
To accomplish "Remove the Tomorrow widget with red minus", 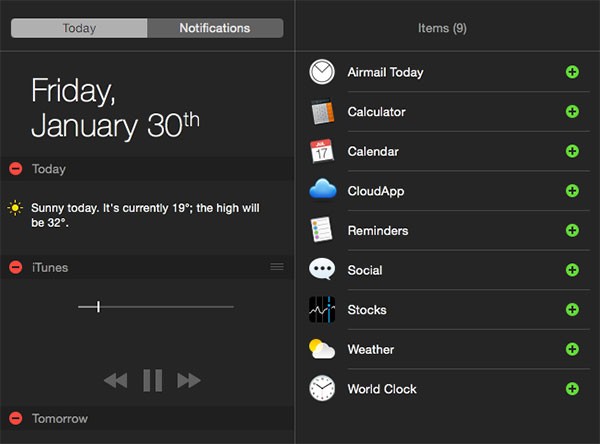I will click(16, 418).
